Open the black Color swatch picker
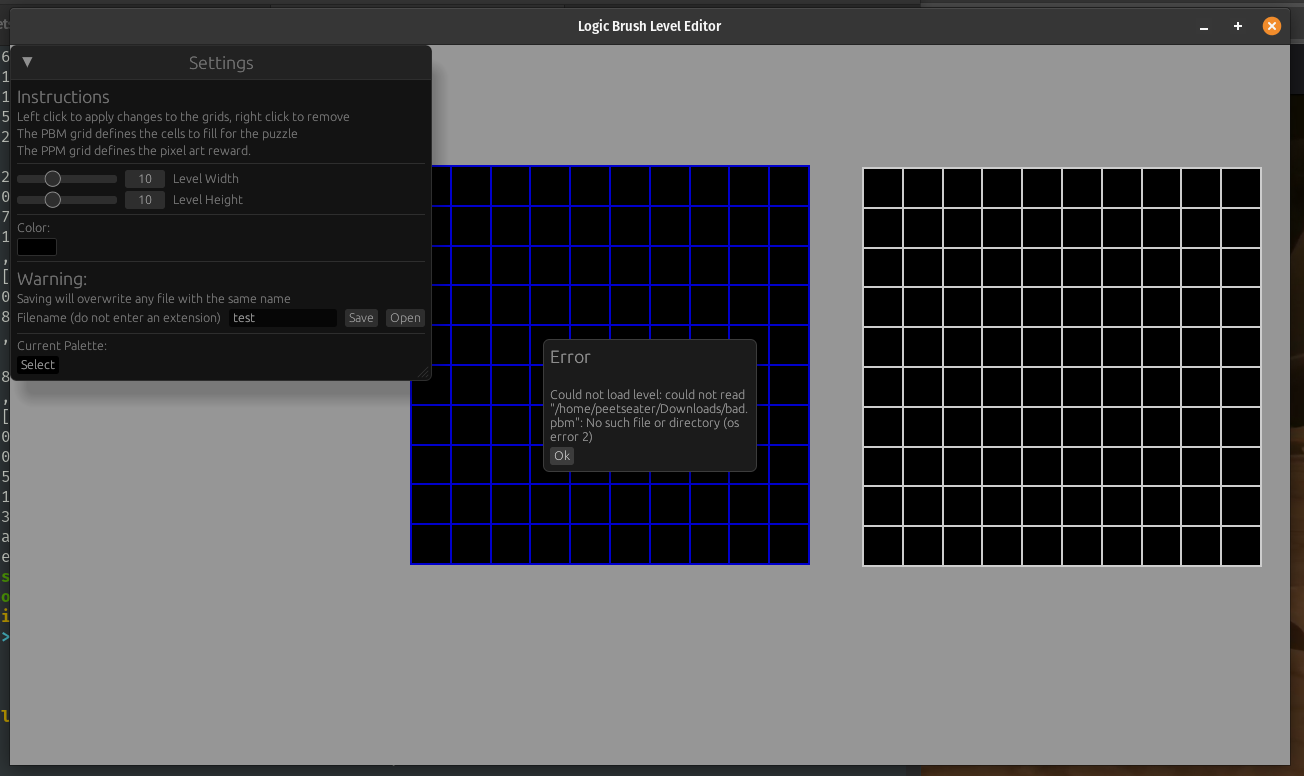The width and height of the screenshot is (1304, 776). [x=37, y=247]
